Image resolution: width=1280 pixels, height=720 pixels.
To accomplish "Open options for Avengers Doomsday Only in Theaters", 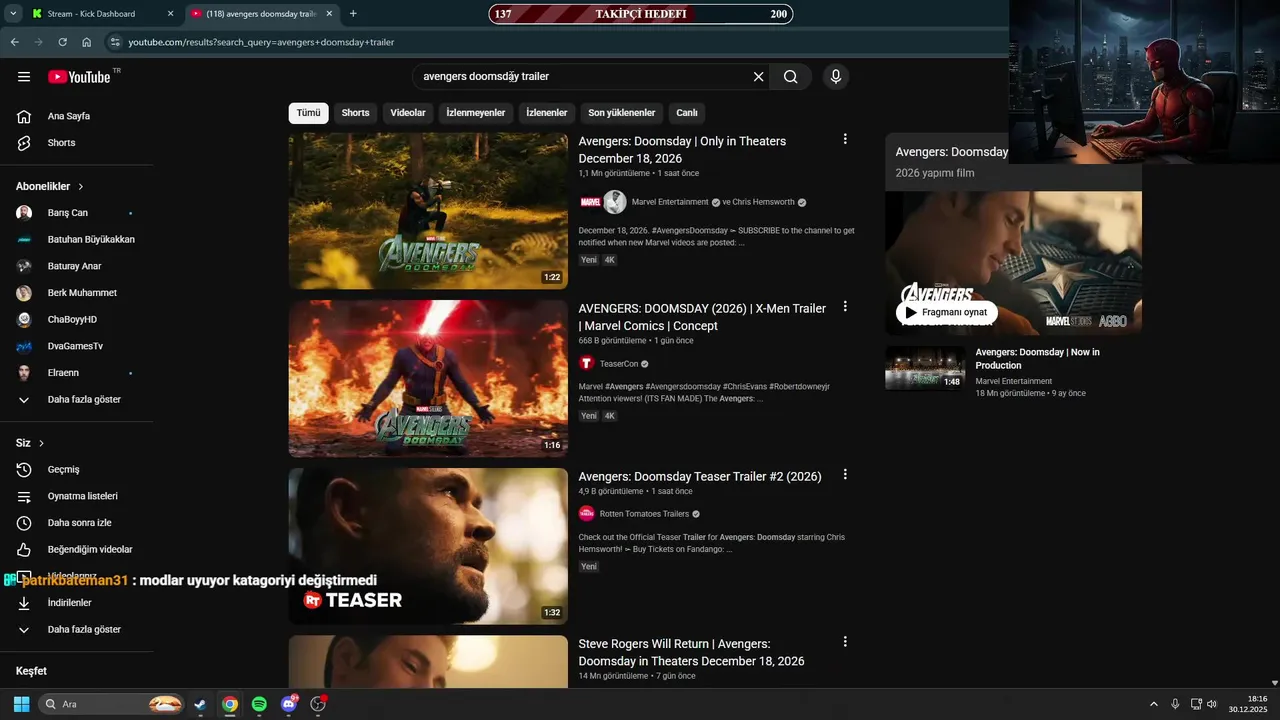I will [845, 139].
